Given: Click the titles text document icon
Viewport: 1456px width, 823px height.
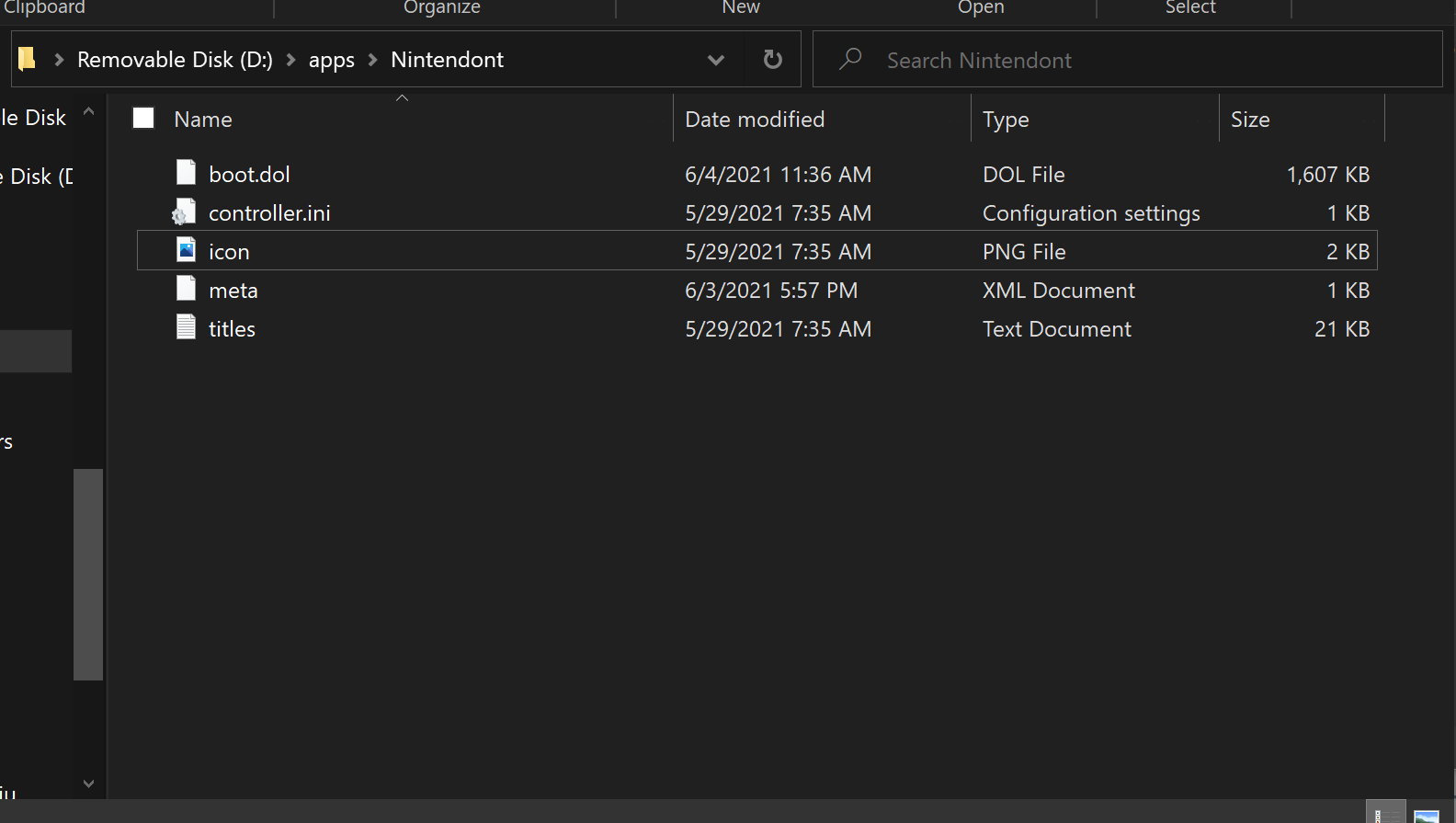Looking at the screenshot, I should coord(186,327).
